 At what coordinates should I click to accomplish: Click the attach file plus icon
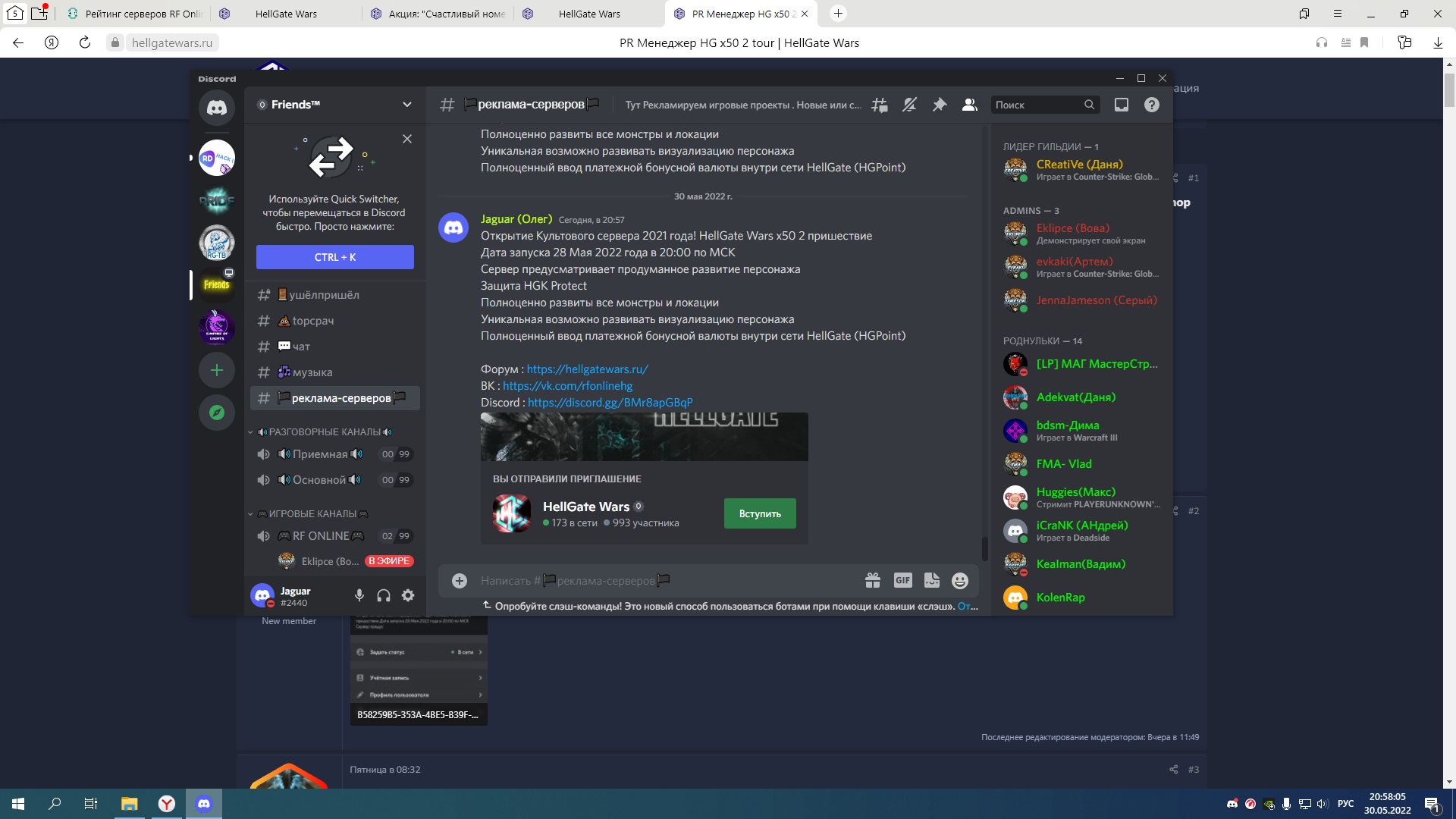(460, 581)
